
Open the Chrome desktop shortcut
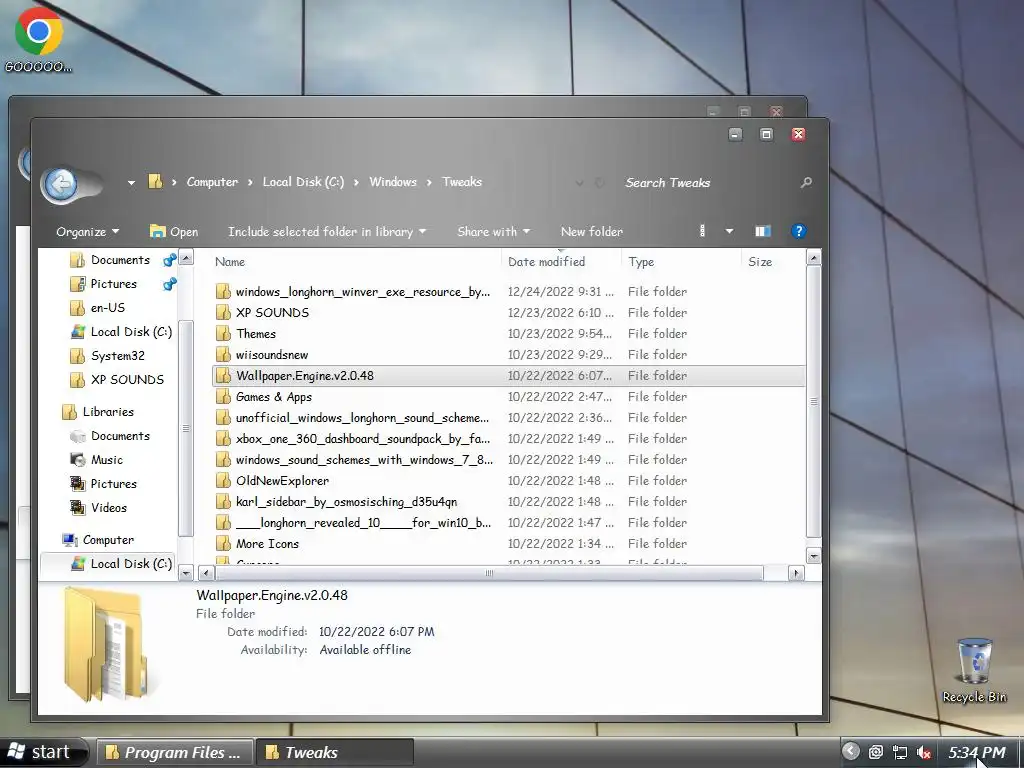tap(39, 39)
